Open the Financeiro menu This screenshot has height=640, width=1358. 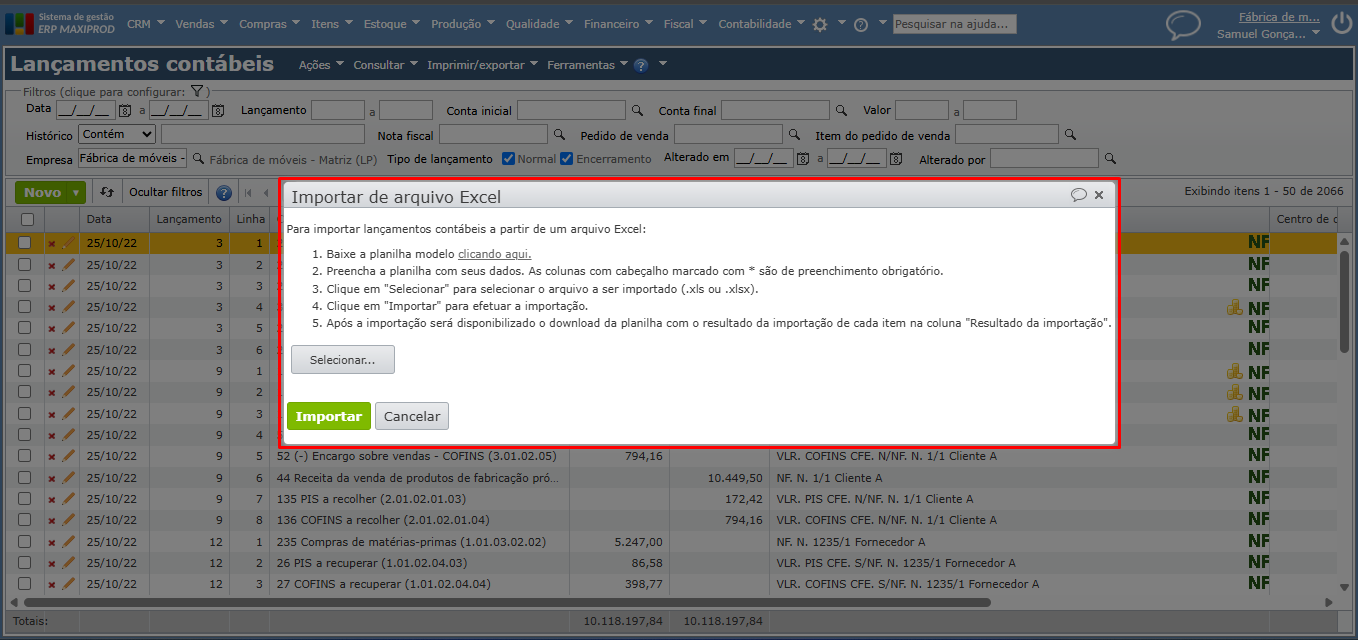pos(617,24)
